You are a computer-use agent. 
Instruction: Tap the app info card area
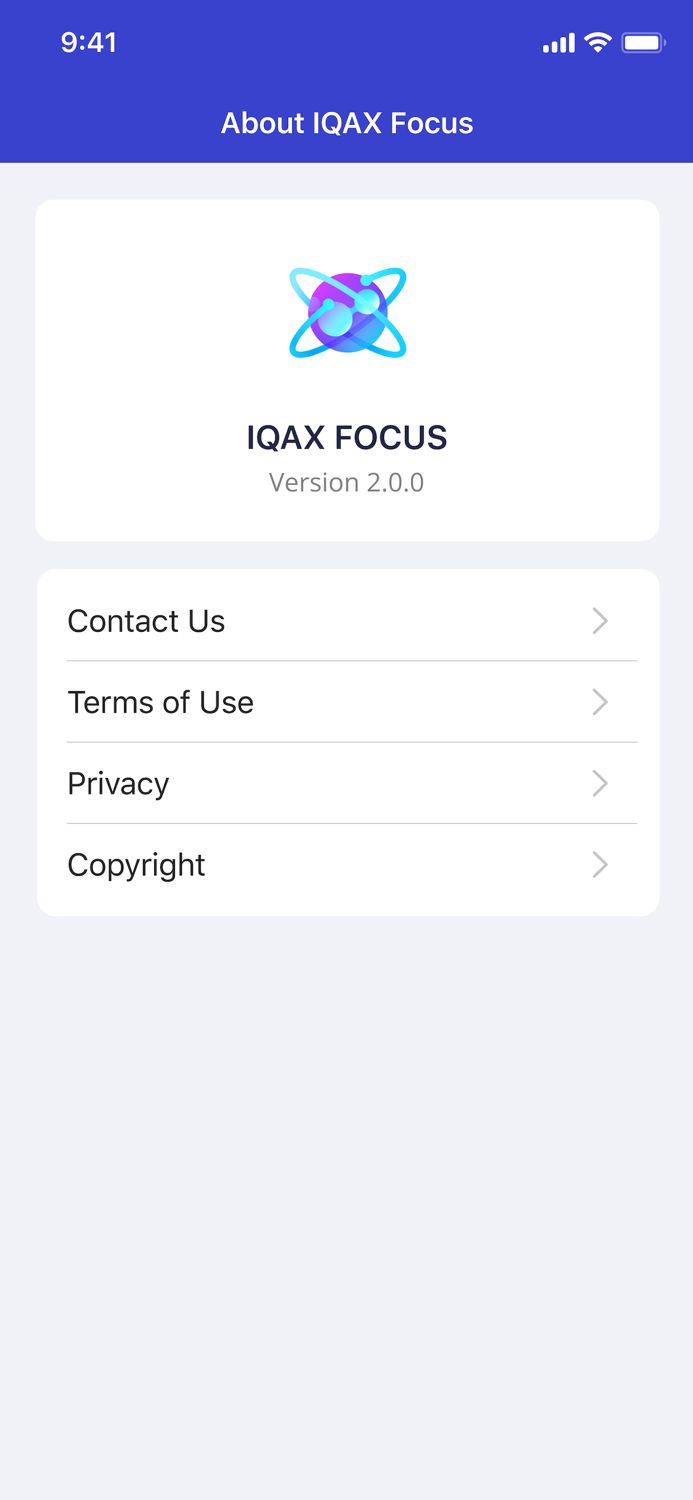pos(347,370)
